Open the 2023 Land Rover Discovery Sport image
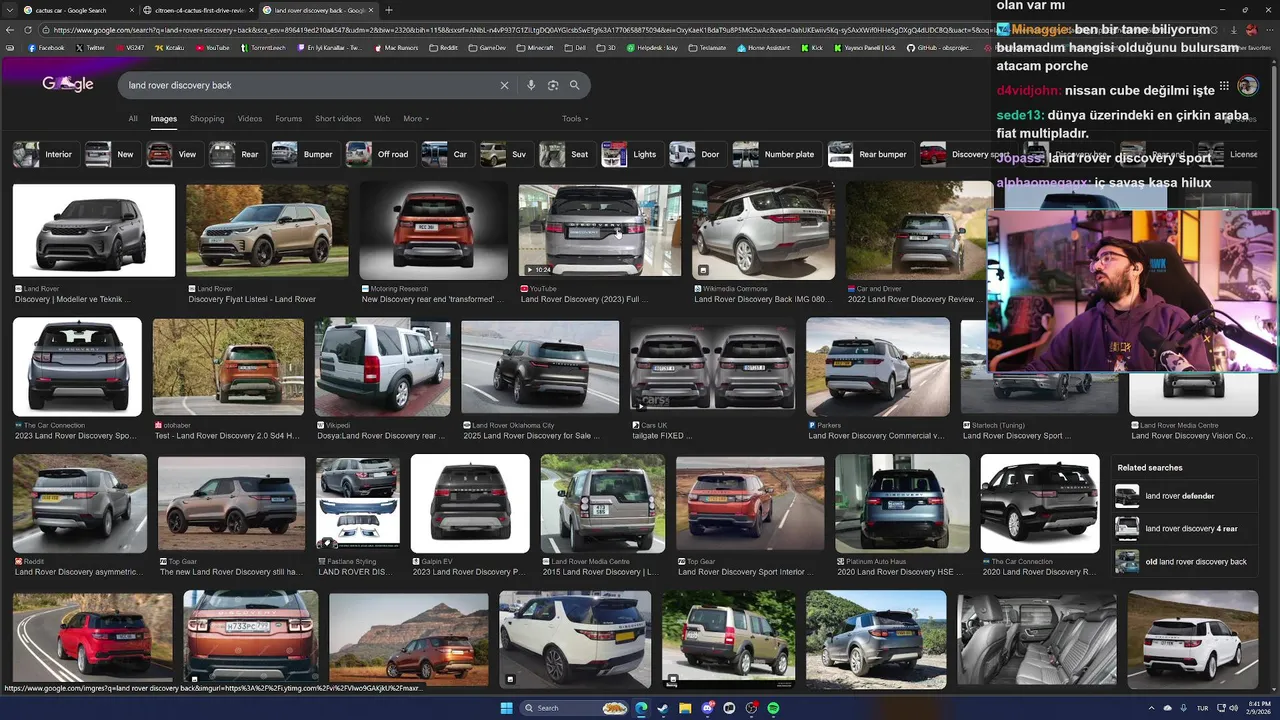The height and width of the screenshot is (720, 1280). point(77,366)
